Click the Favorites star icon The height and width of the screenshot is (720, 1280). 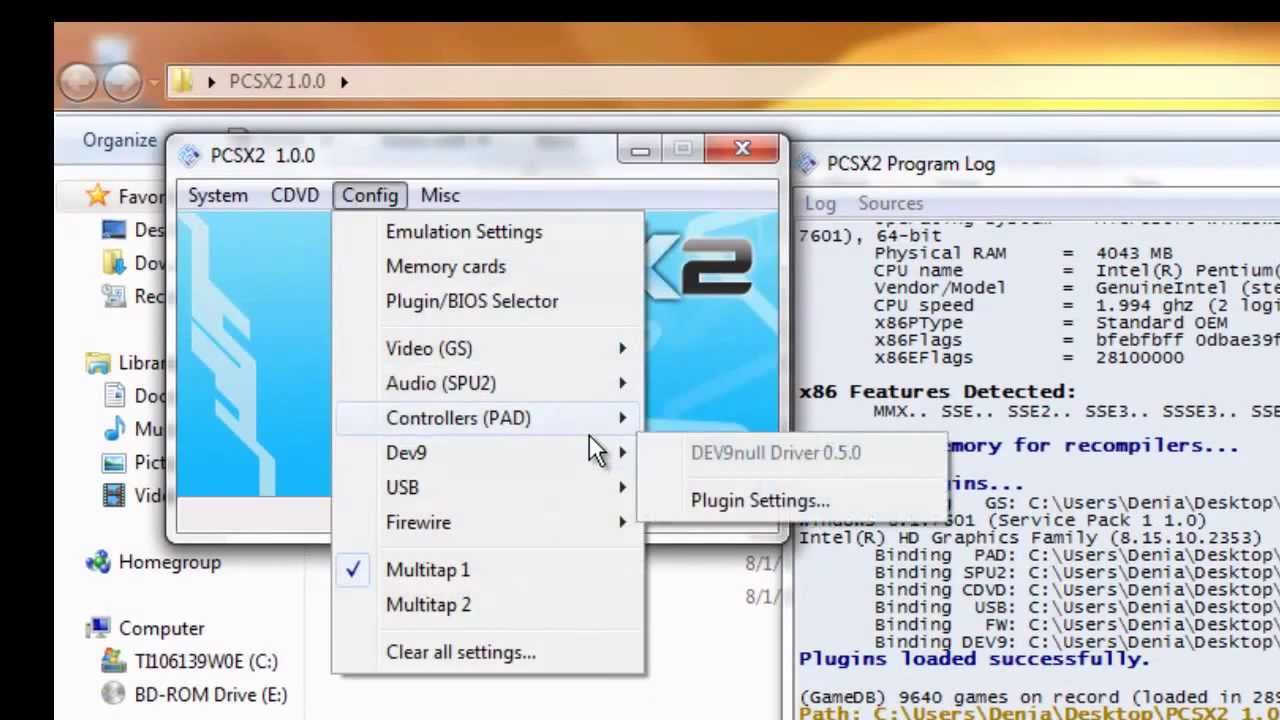[x=98, y=195]
